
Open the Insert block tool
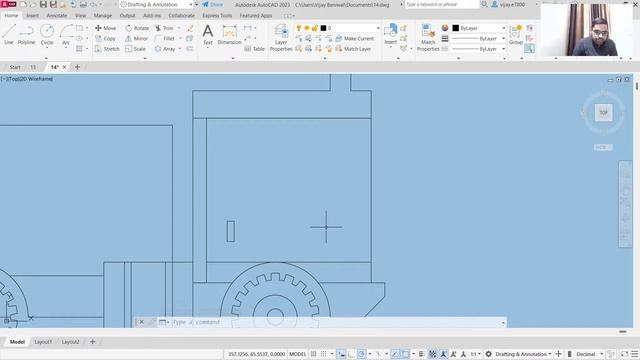391,34
